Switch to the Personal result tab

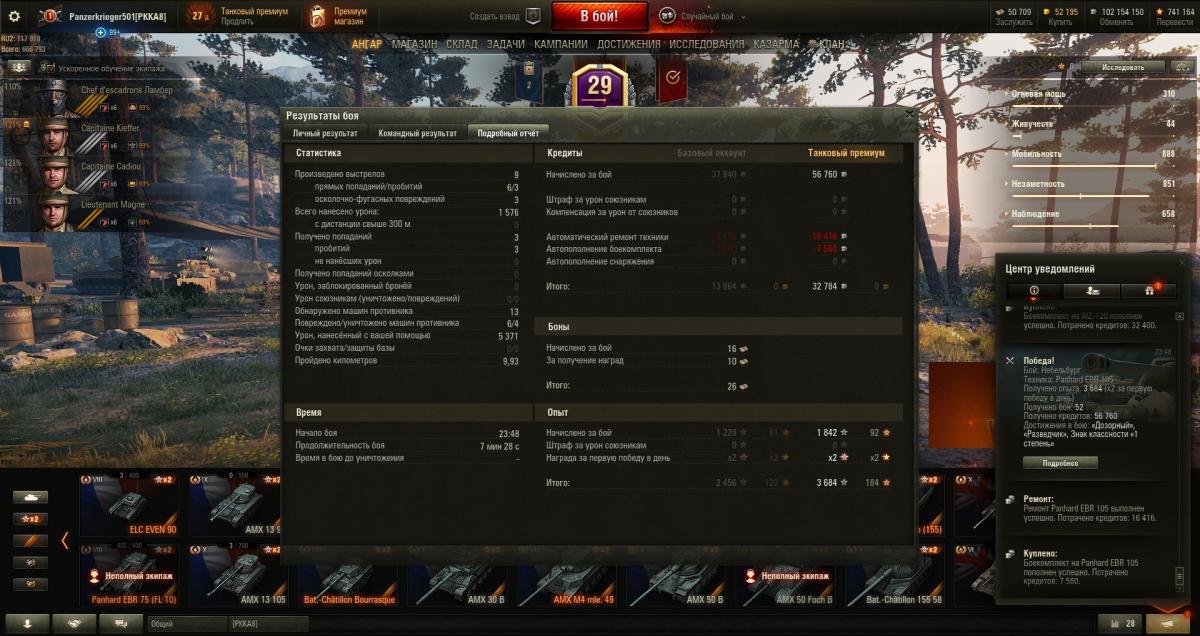(325, 133)
